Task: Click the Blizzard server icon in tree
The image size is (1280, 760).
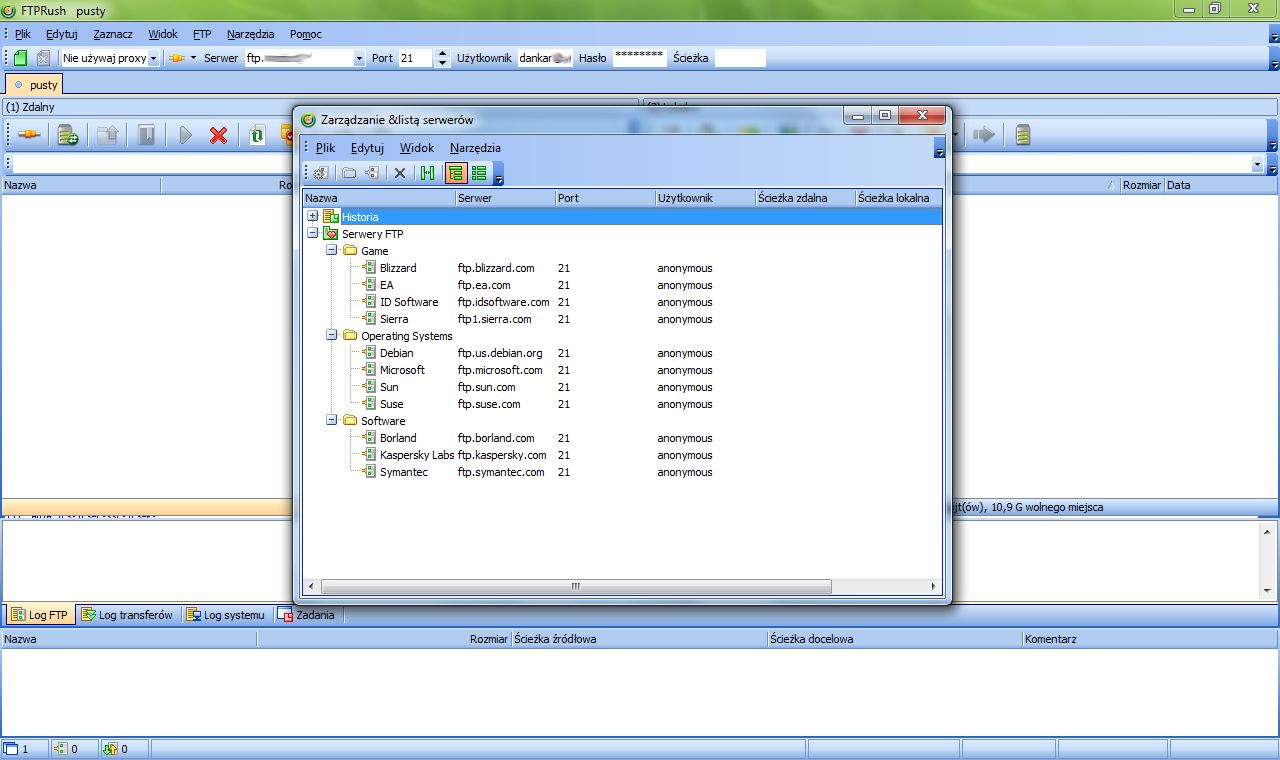Action: (369, 268)
